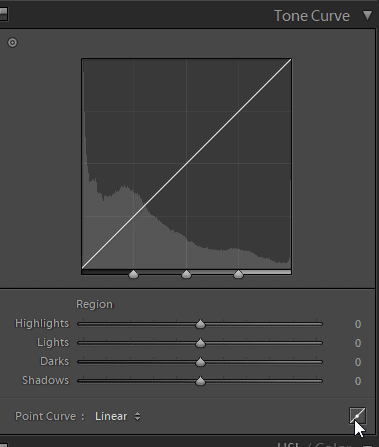Select the Targeted Adjustment tool icon
This screenshot has width=379, height=447.
tap(12, 43)
